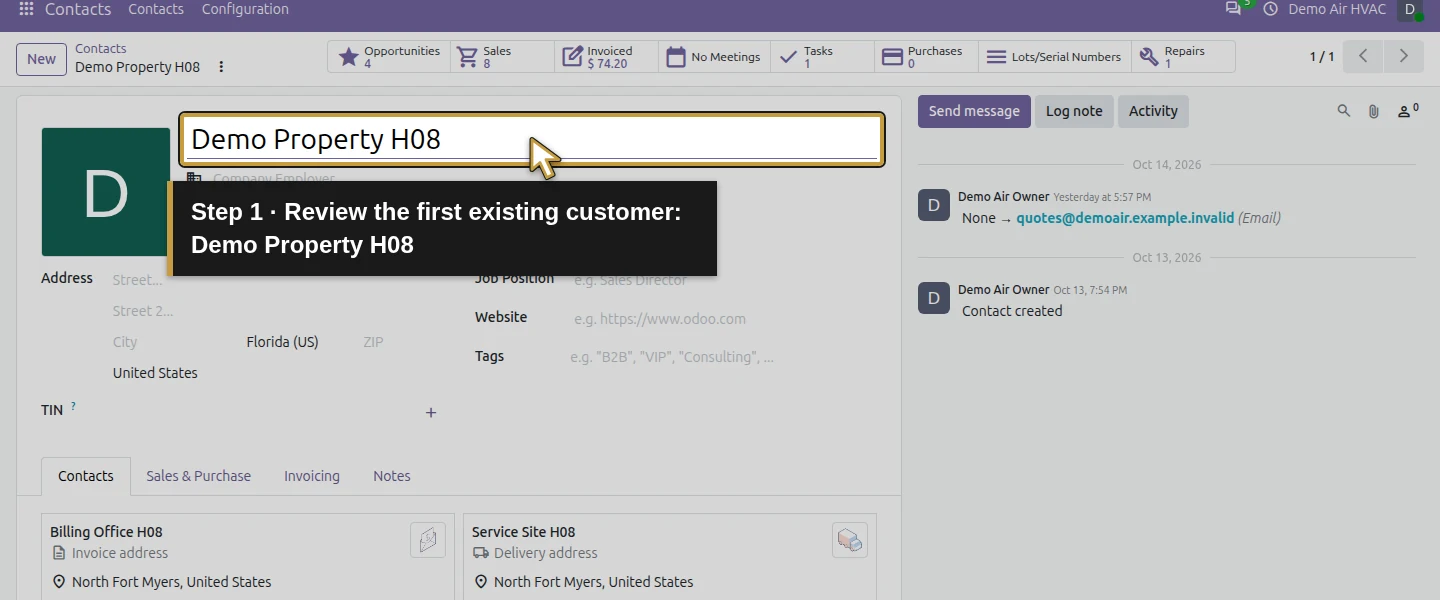The height and width of the screenshot is (600, 1440).
Task: Show the TIN help tooltip icon
Action: [x=73, y=406]
